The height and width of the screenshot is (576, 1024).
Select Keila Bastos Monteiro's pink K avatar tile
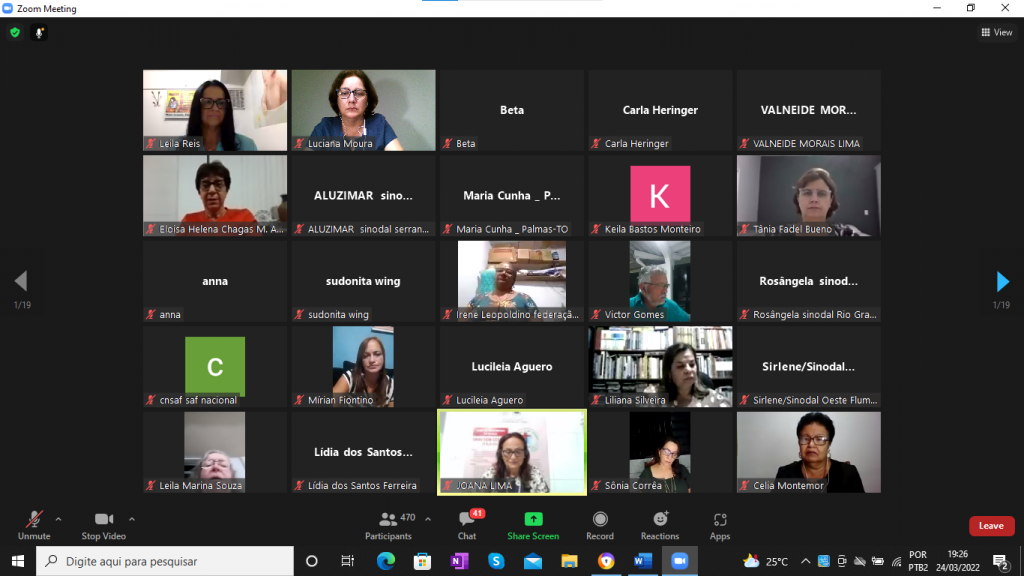click(660, 194)
